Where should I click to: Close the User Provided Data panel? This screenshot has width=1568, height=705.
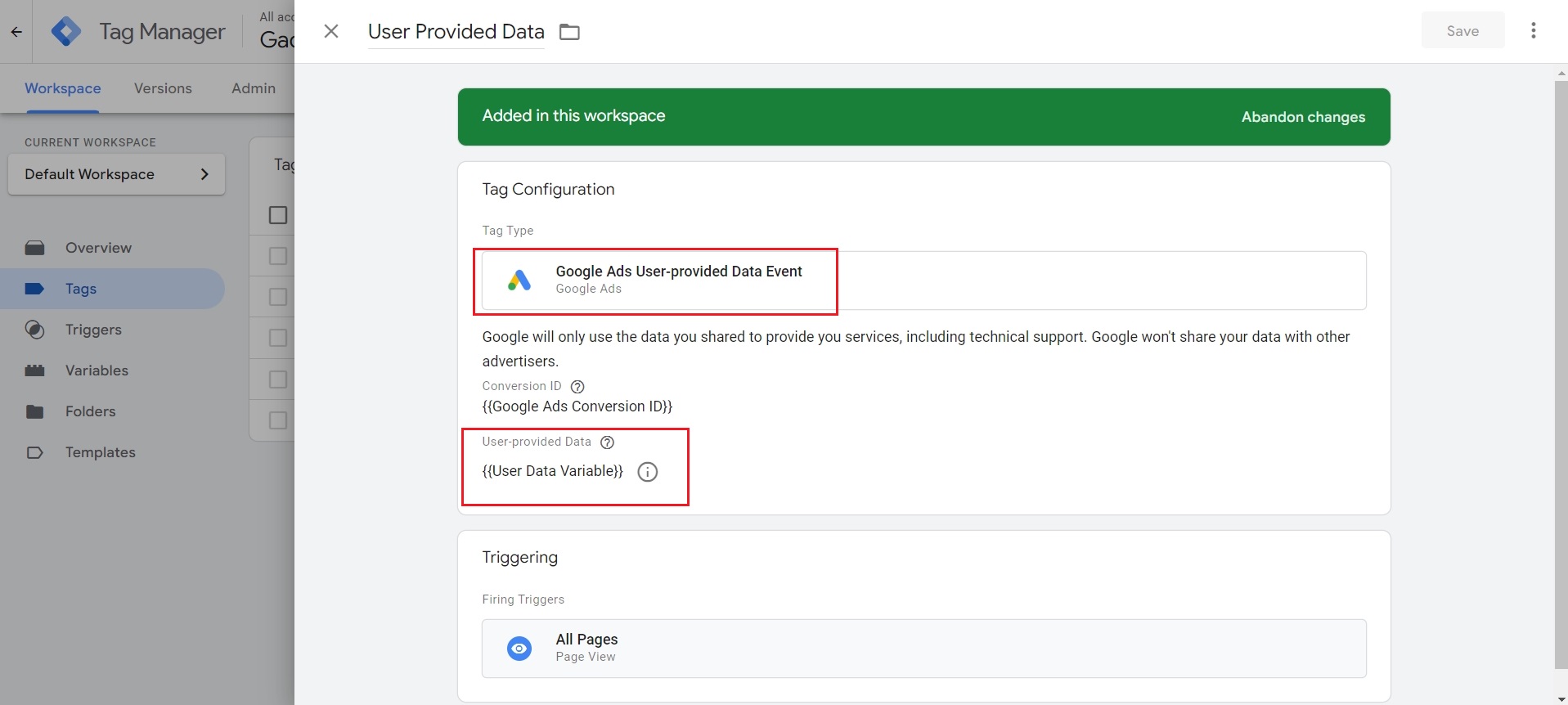click(x=331, y=31)
